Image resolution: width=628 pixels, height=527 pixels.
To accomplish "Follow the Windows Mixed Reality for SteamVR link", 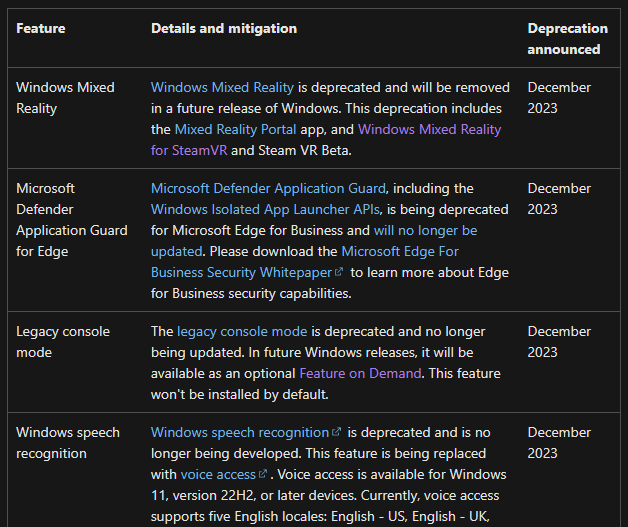I will tap(429, 129).
